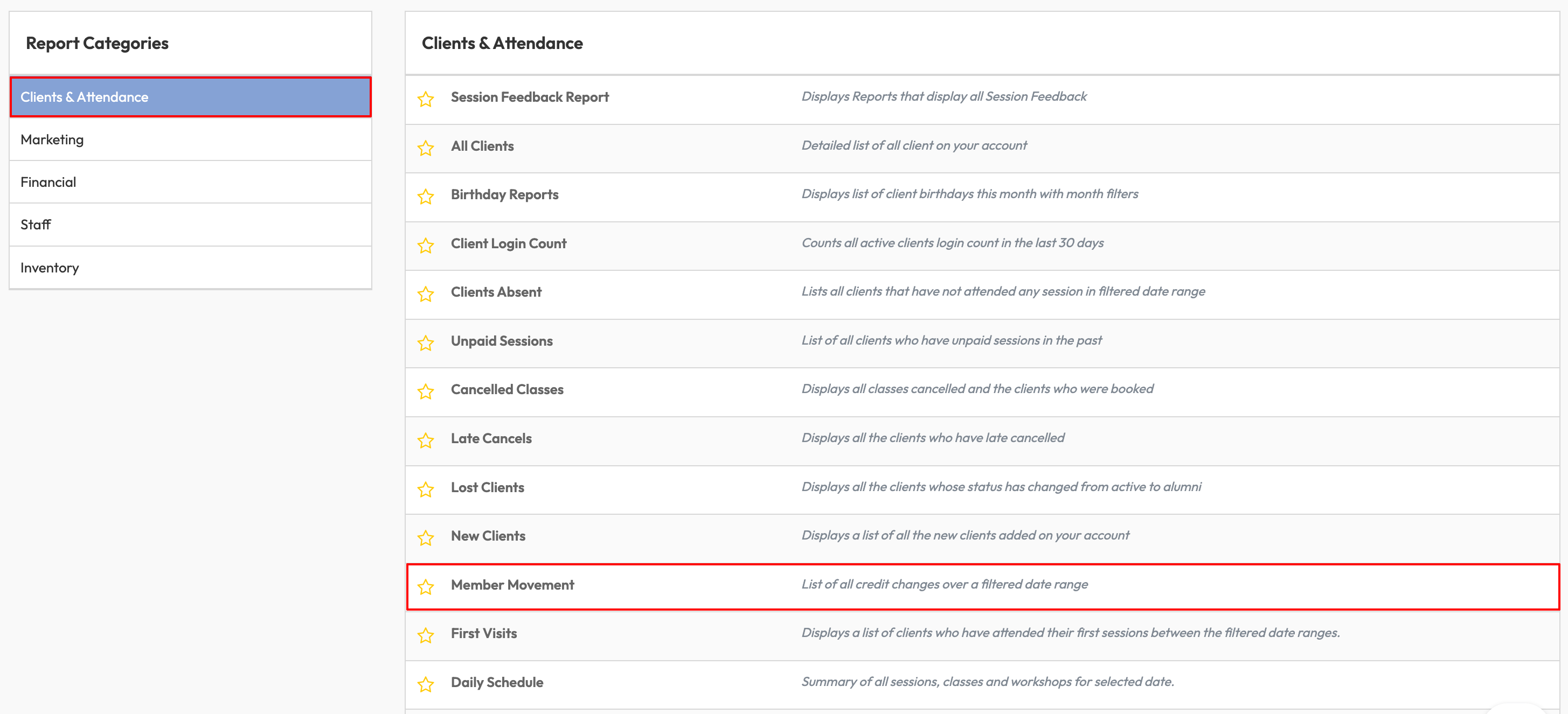Viewport: 1568px width, 714px height.
Task: Open Session Feedback Report
Action: [530, 97]
